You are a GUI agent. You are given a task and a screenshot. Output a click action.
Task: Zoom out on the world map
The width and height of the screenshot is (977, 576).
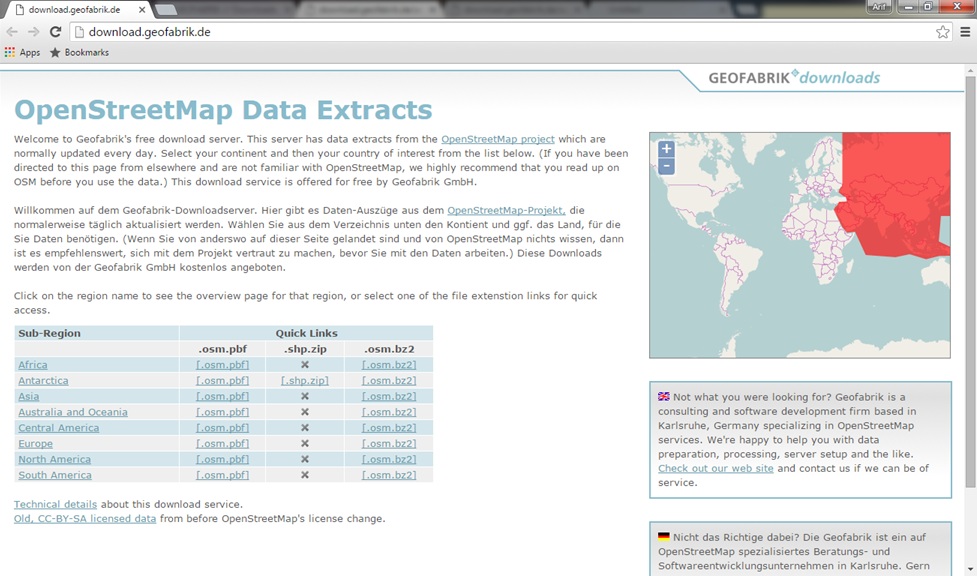click(665, 166)
